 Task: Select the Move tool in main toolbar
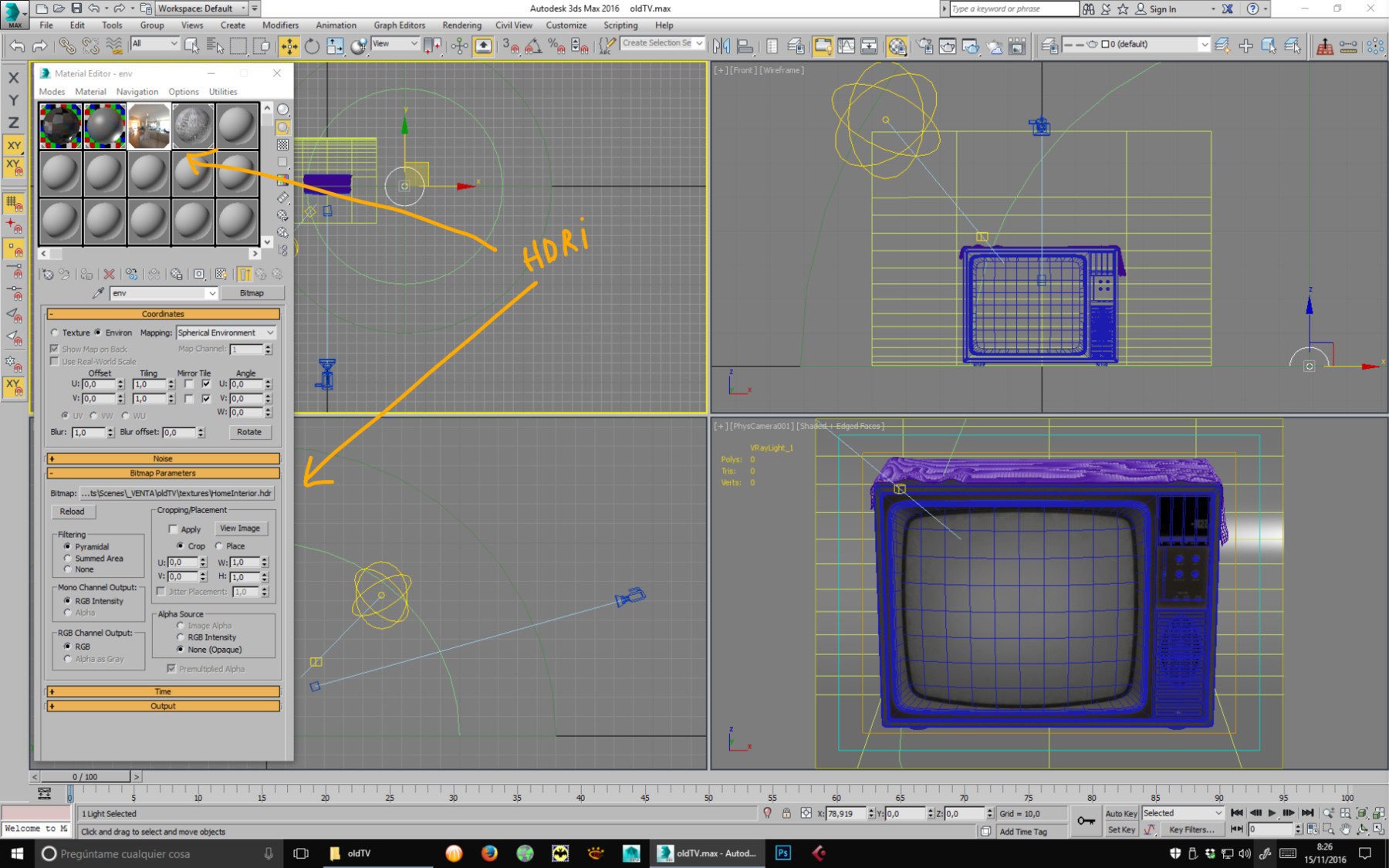[x=289, y=46]
